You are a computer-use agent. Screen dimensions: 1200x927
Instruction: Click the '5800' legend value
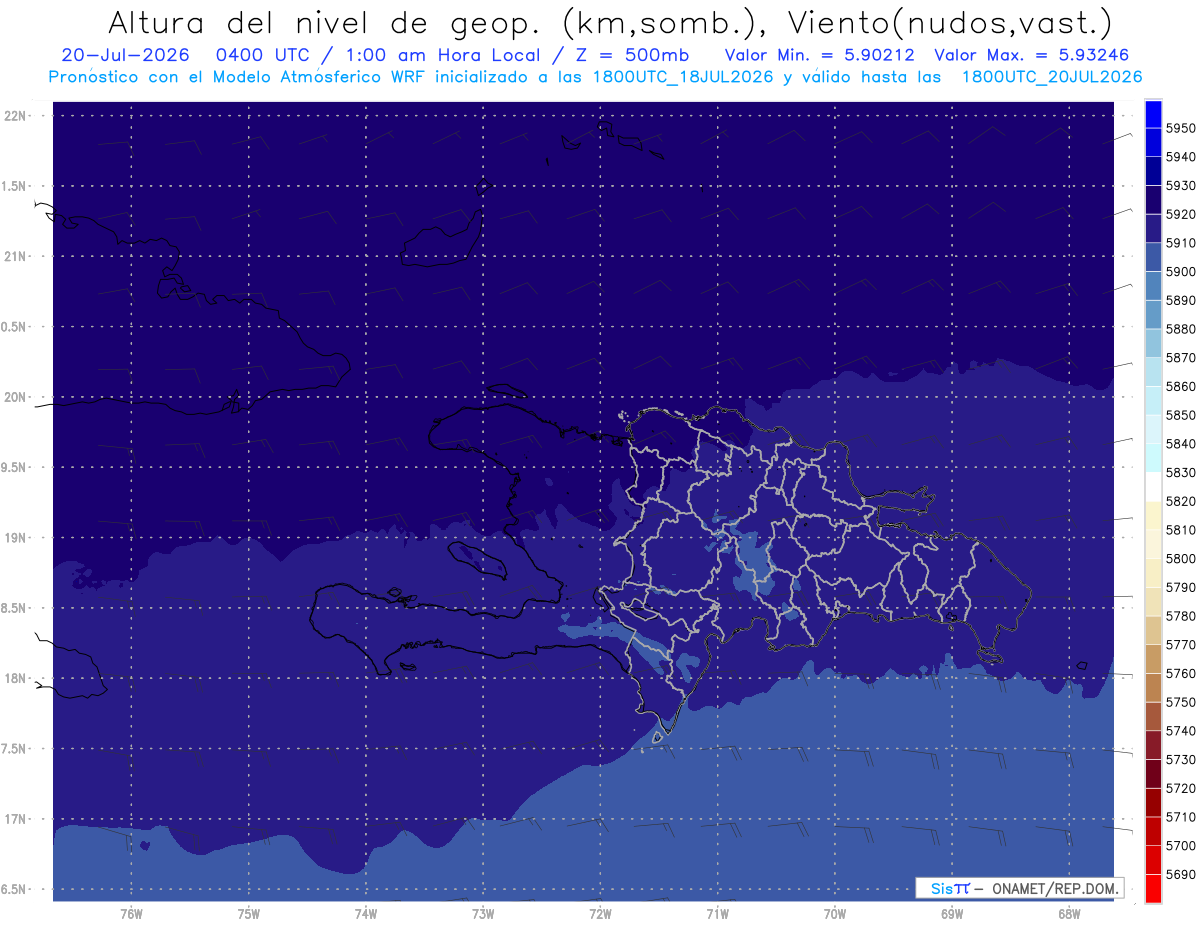tap(1181, 559)
